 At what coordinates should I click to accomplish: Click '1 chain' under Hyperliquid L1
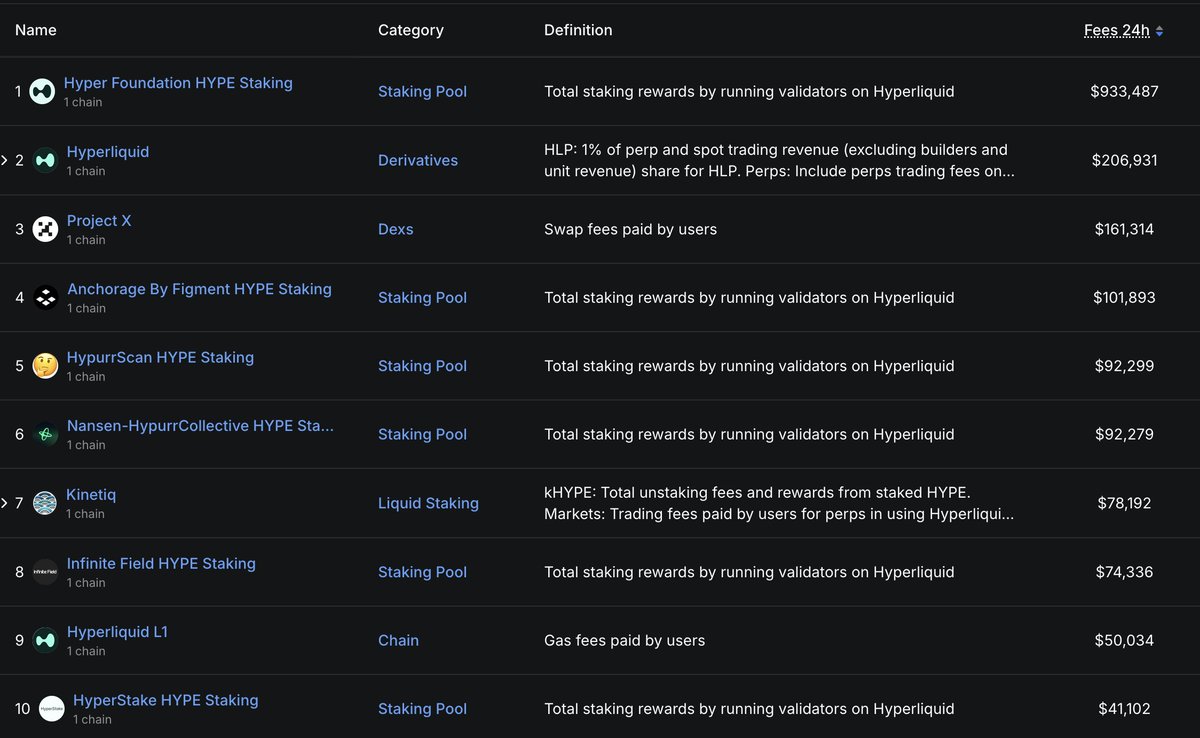tap(86, 651)
